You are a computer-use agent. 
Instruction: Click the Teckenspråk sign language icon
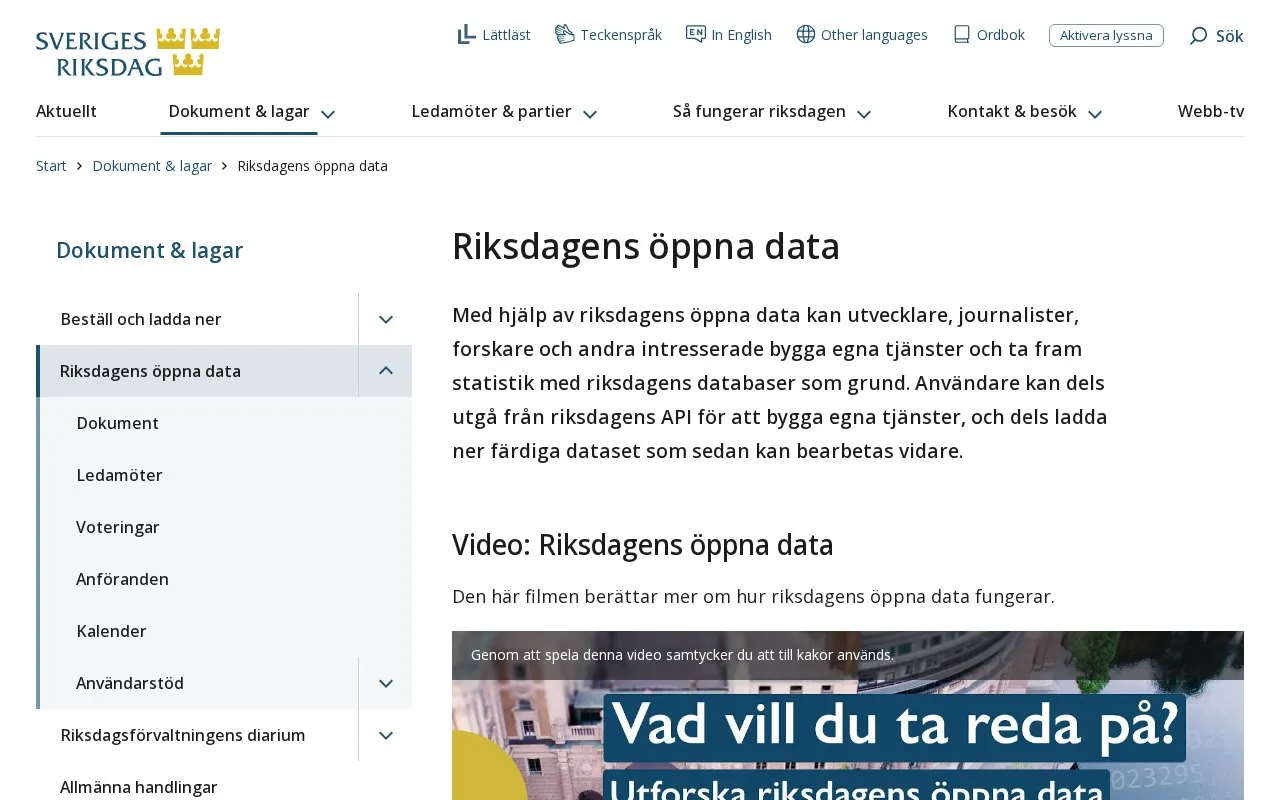coord(565,34)
